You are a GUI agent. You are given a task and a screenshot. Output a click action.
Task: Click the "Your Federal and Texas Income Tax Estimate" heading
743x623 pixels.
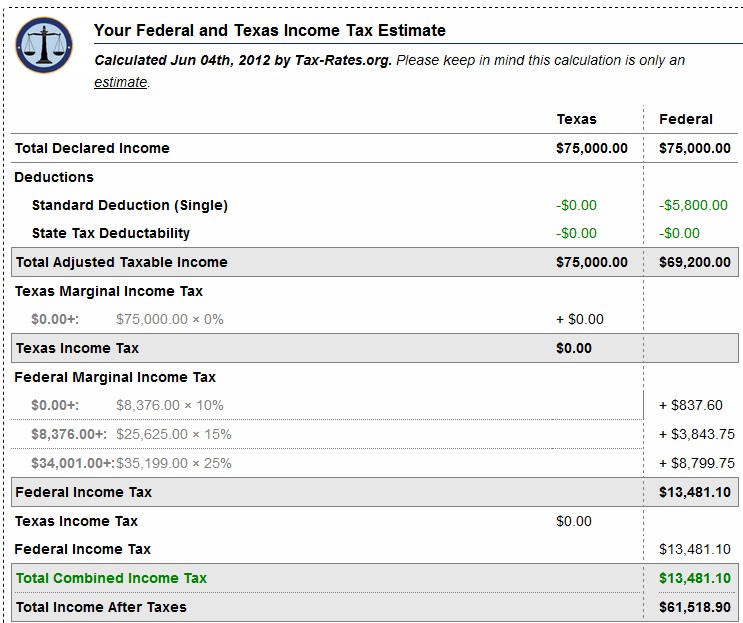pos(270,31)
